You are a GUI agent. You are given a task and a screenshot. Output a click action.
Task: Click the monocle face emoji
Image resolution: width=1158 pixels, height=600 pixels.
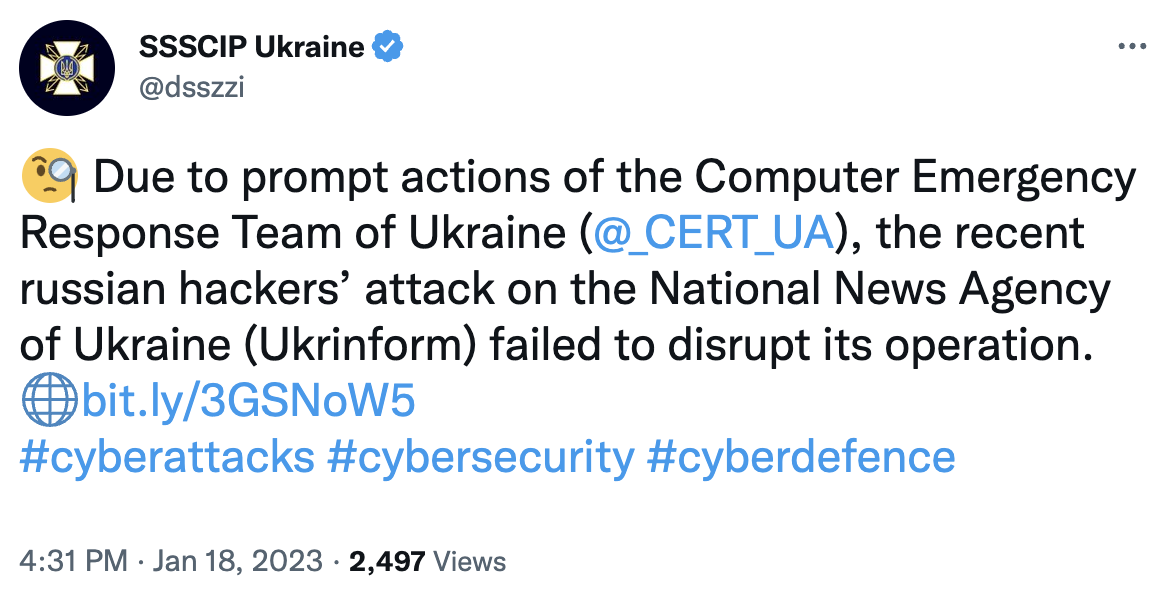pos(49,176)
